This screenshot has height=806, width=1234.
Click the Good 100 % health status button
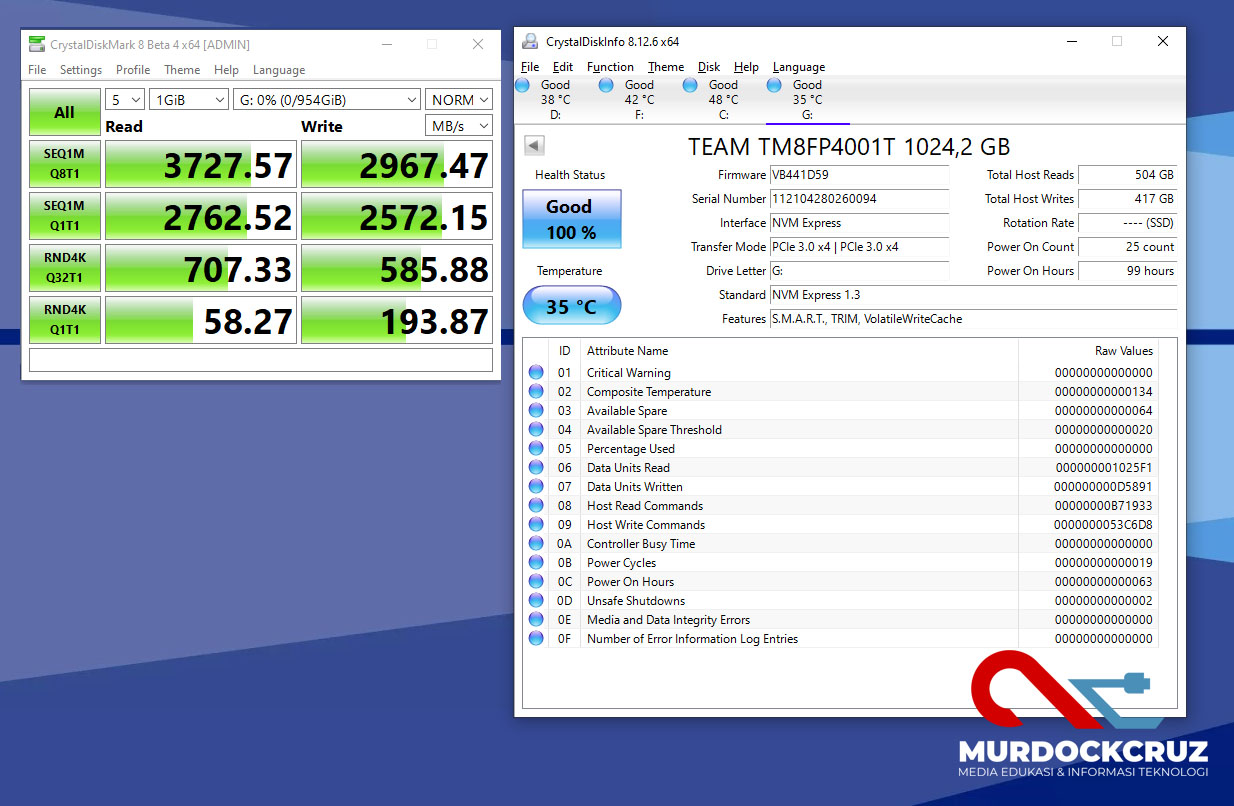point(571,219)
